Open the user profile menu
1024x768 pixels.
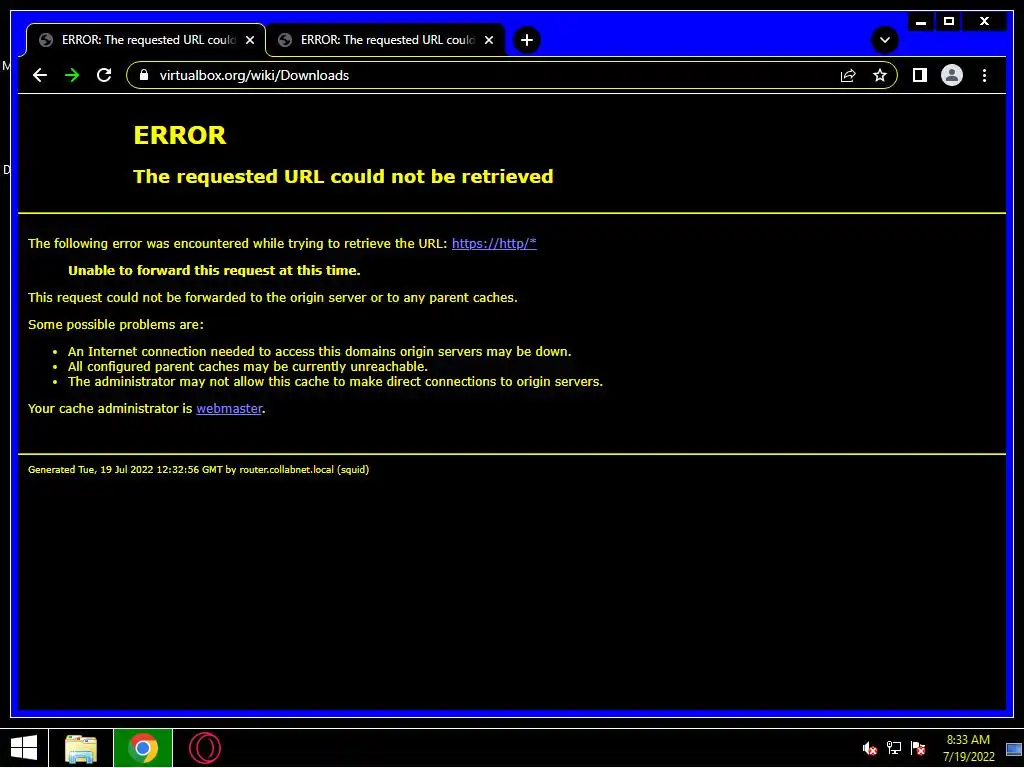(x=952, y=75)
